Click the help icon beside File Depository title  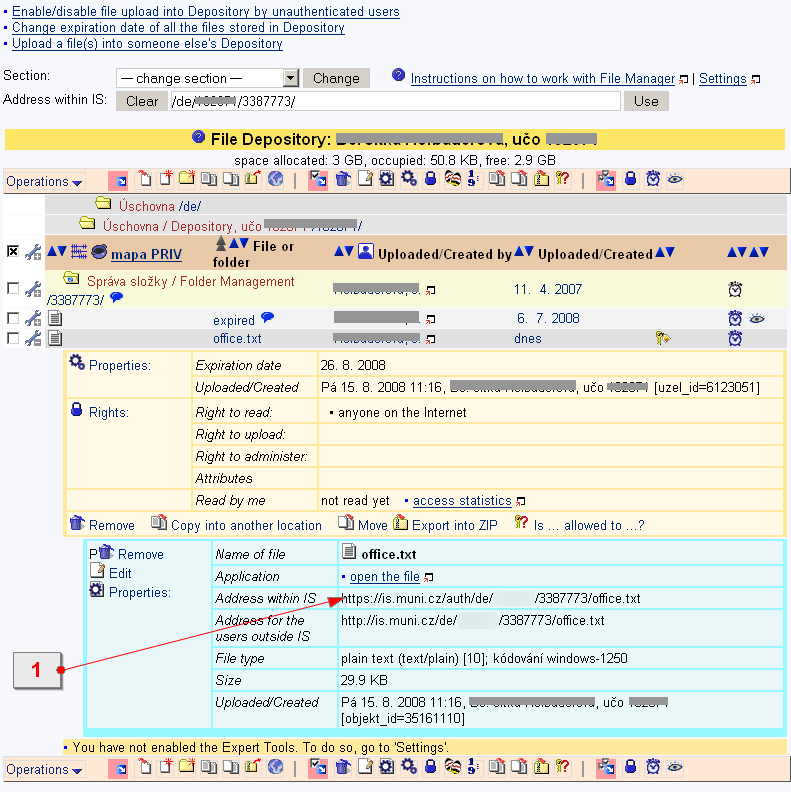pos(199,137)
